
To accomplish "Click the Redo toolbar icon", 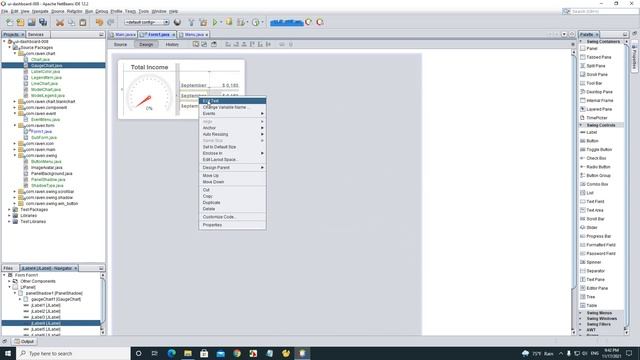I will [x=111, y=22].
